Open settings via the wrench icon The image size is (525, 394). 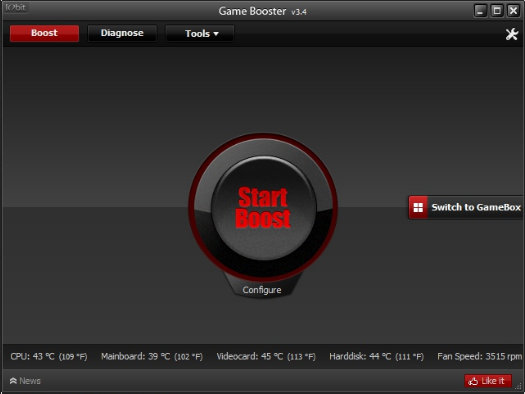[512, 34]
